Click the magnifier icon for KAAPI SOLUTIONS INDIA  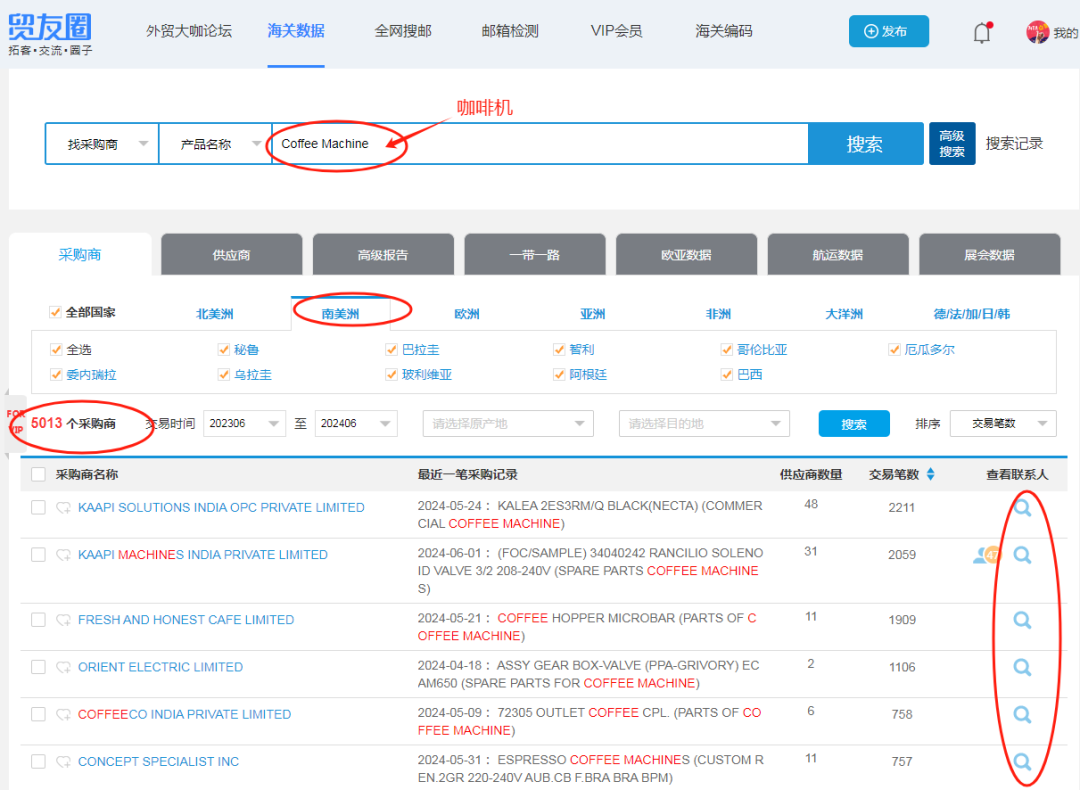(1021, 508)
